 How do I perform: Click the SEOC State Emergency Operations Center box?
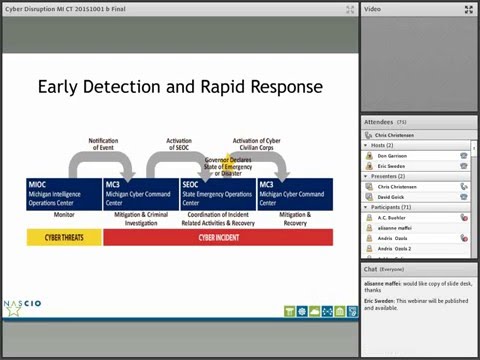218,194
